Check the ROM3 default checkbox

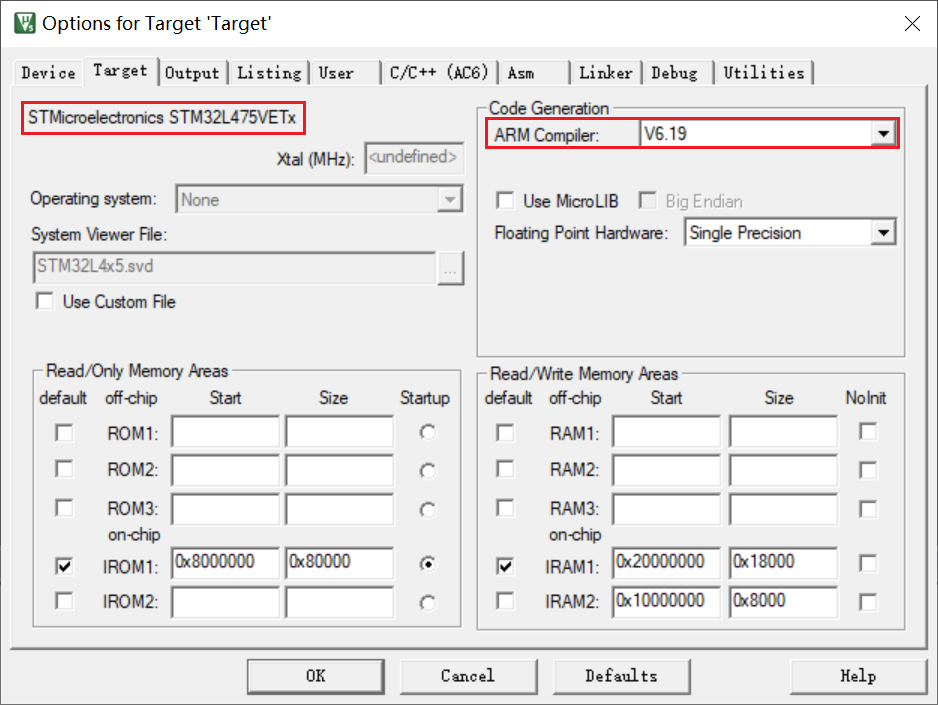(64, 508)
